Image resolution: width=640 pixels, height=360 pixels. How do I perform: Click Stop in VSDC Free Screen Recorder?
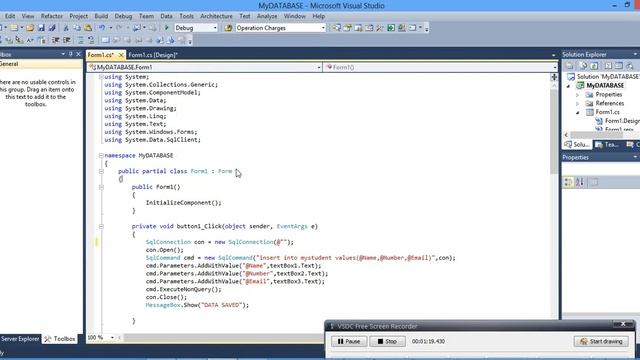pyautogui.click(x=387, y=341)
